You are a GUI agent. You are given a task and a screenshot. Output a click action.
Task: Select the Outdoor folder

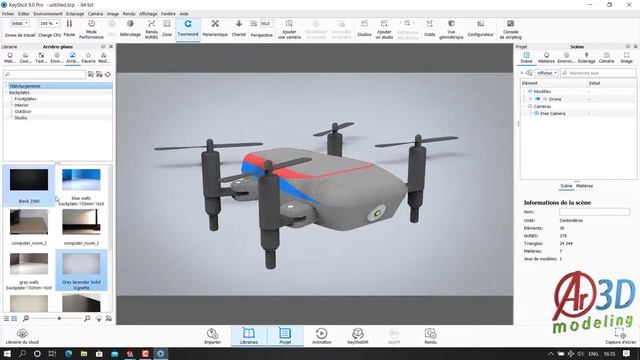coord(23,111)
